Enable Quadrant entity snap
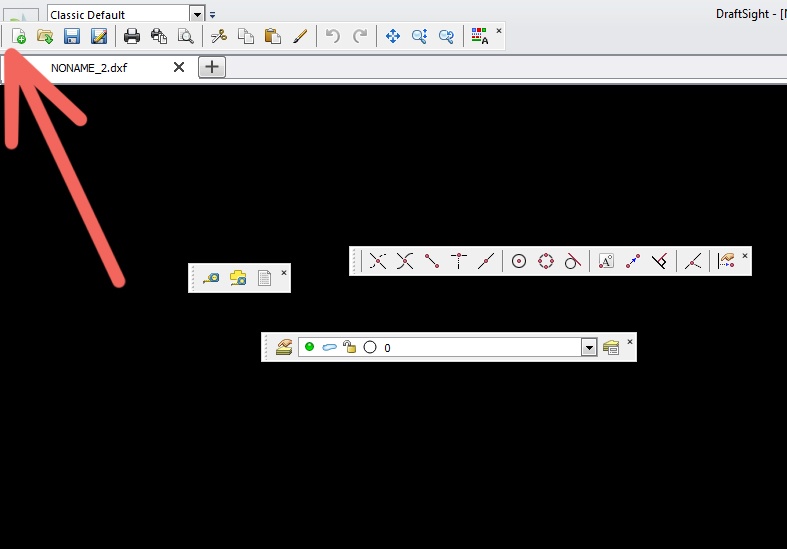This screenshot has width=787, height=549. pos(546,261)
